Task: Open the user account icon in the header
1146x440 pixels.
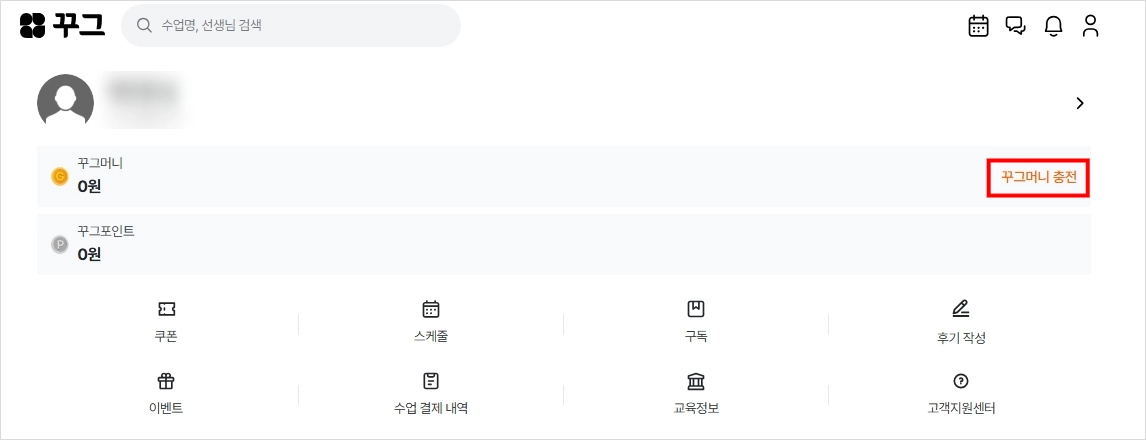Action: 1090,26
